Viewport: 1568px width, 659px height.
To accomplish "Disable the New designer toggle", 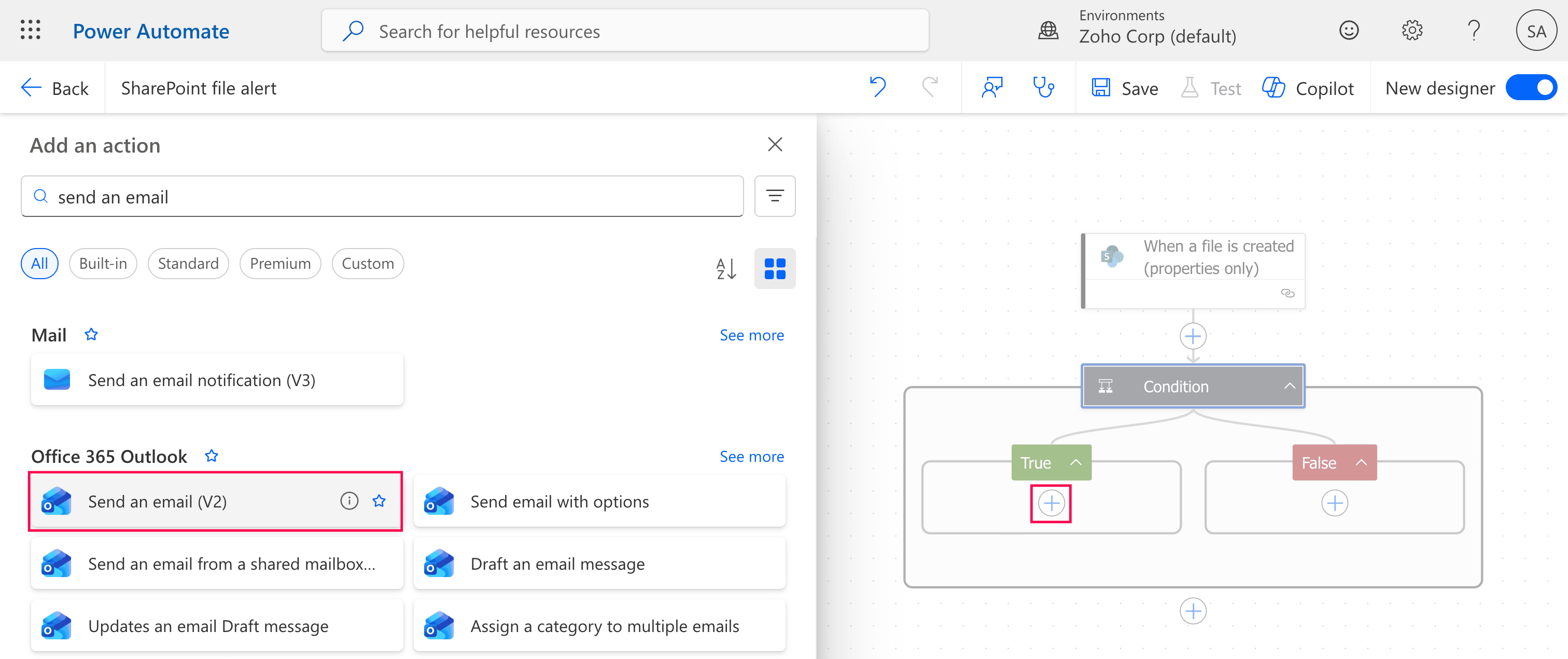I will (x=1531, y=87).
